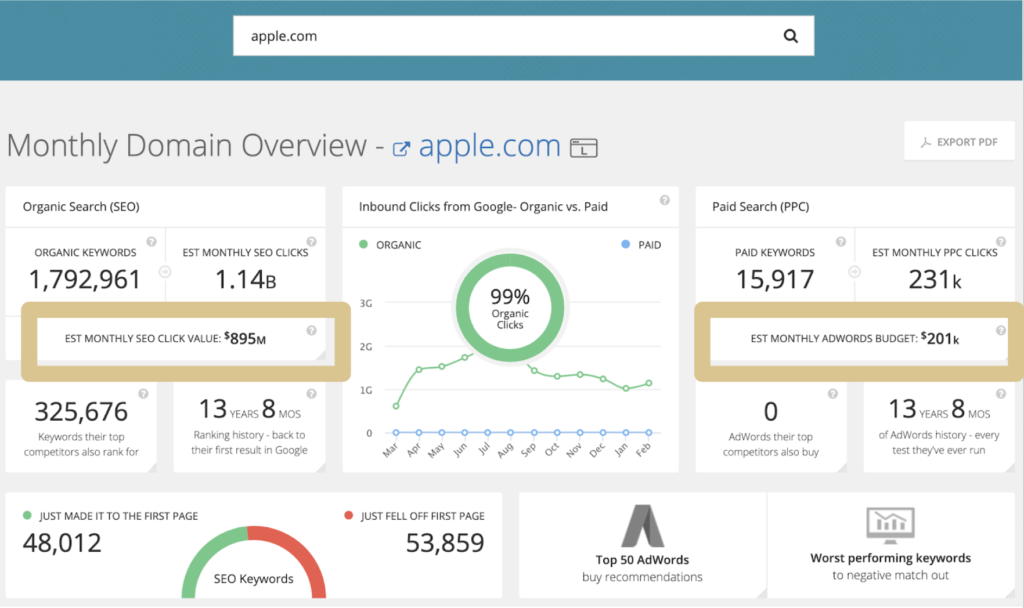Click the organic data point for Apr
1024x608 pixels.
pos(419,370)
